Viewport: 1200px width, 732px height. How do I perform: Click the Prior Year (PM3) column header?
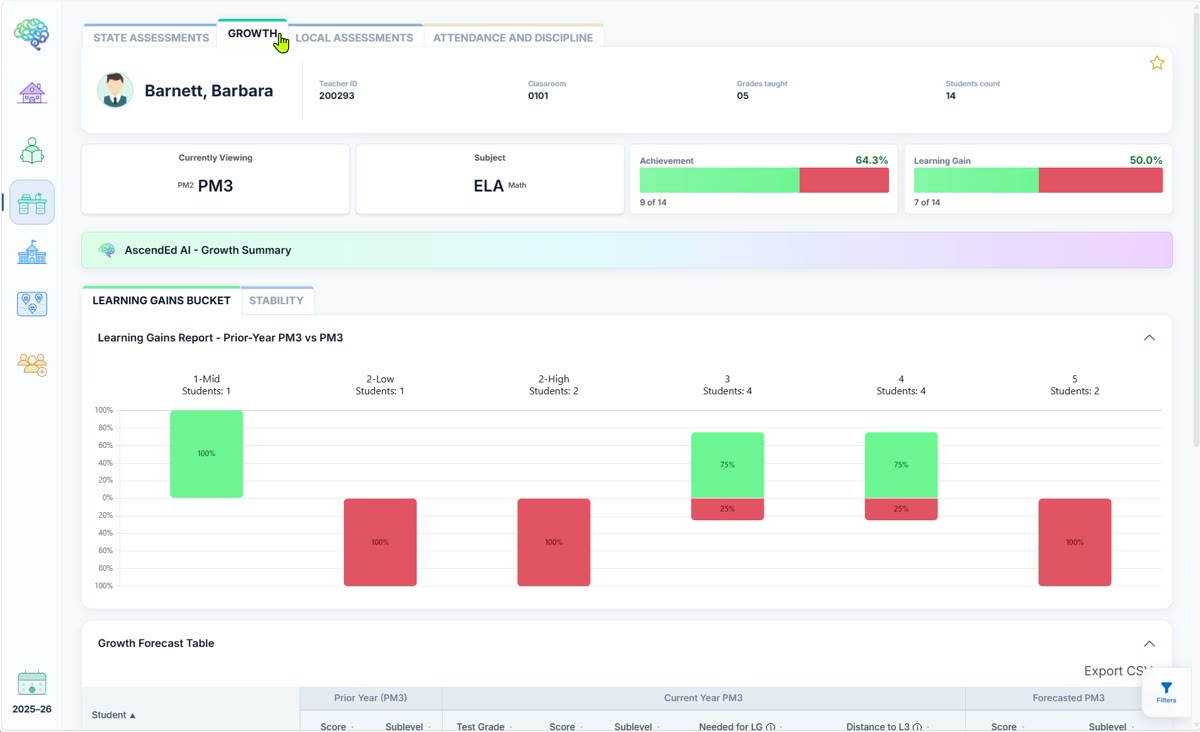371,698
